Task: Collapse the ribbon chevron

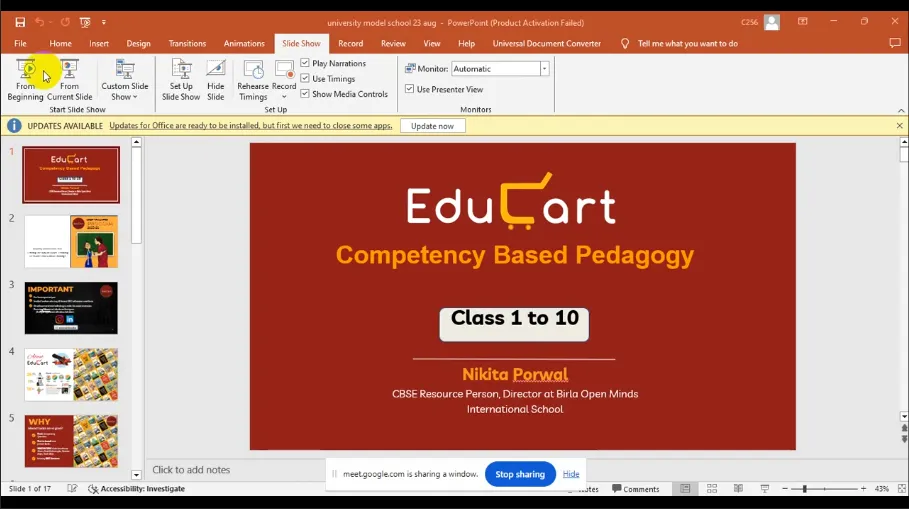Action: point(901,110)
